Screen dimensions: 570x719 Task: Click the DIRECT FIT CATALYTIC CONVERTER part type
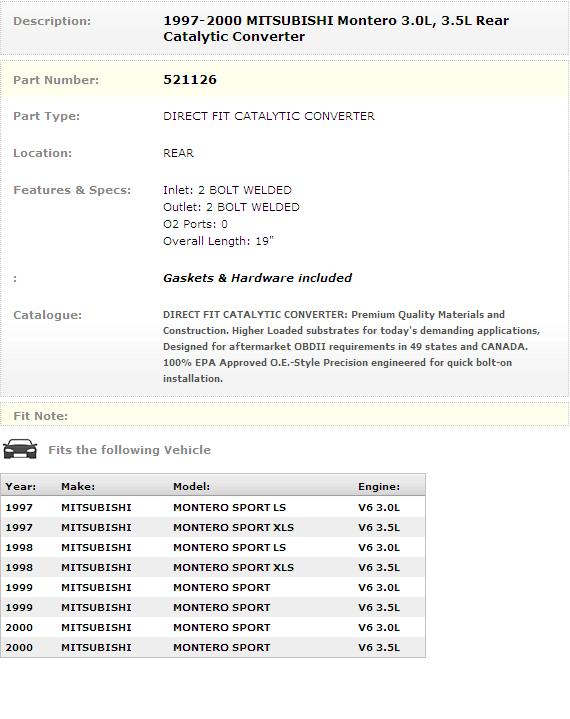[x=269, y=116]
